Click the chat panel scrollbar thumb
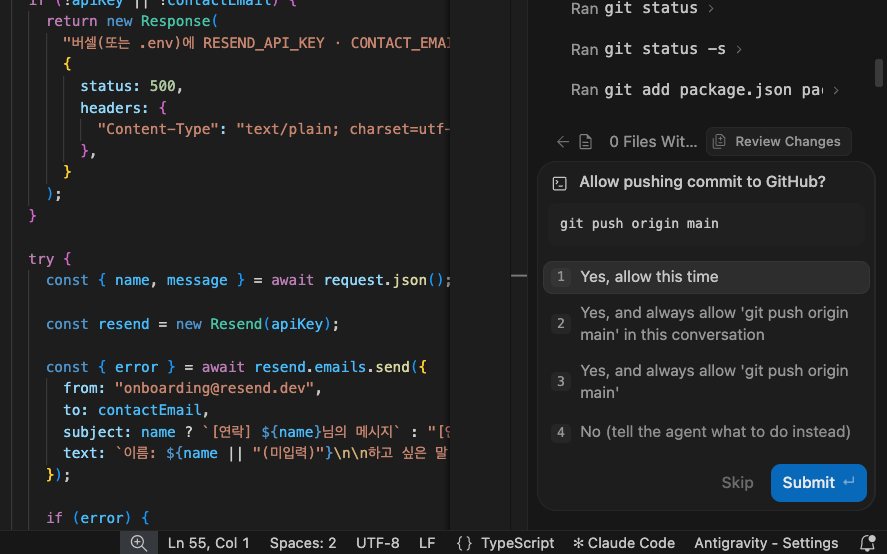This screenshot has height=554, width=887. [879, 73]
